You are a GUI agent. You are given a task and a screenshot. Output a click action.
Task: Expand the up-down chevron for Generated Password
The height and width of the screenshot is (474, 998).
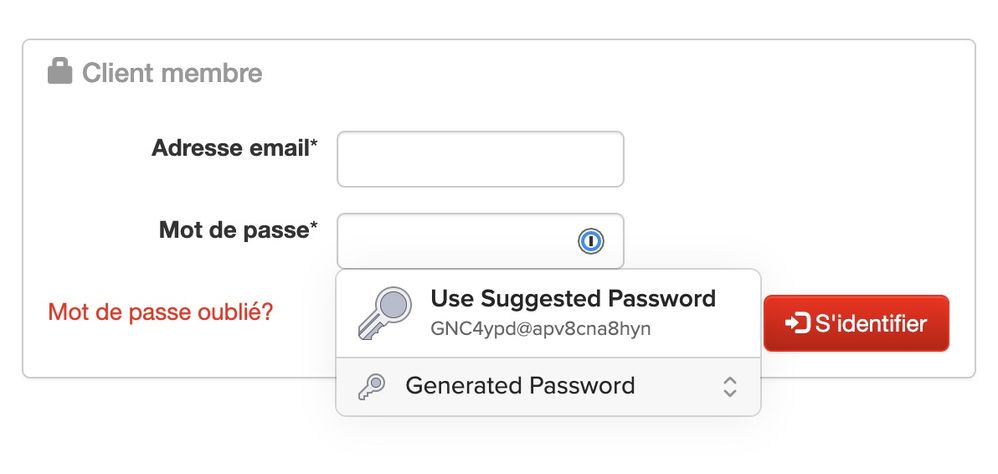(x=730, y=387)
